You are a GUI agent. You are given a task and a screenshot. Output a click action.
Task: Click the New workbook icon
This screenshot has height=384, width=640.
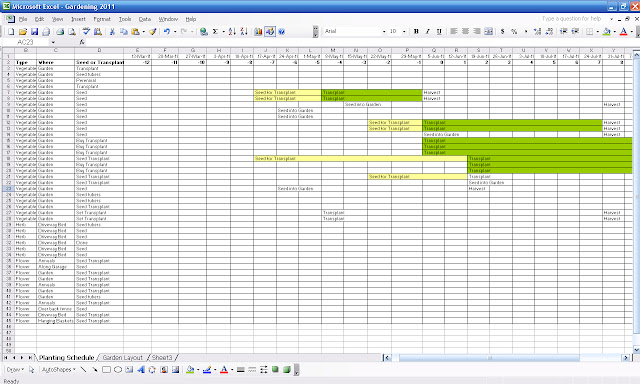[x=11, y=31]
